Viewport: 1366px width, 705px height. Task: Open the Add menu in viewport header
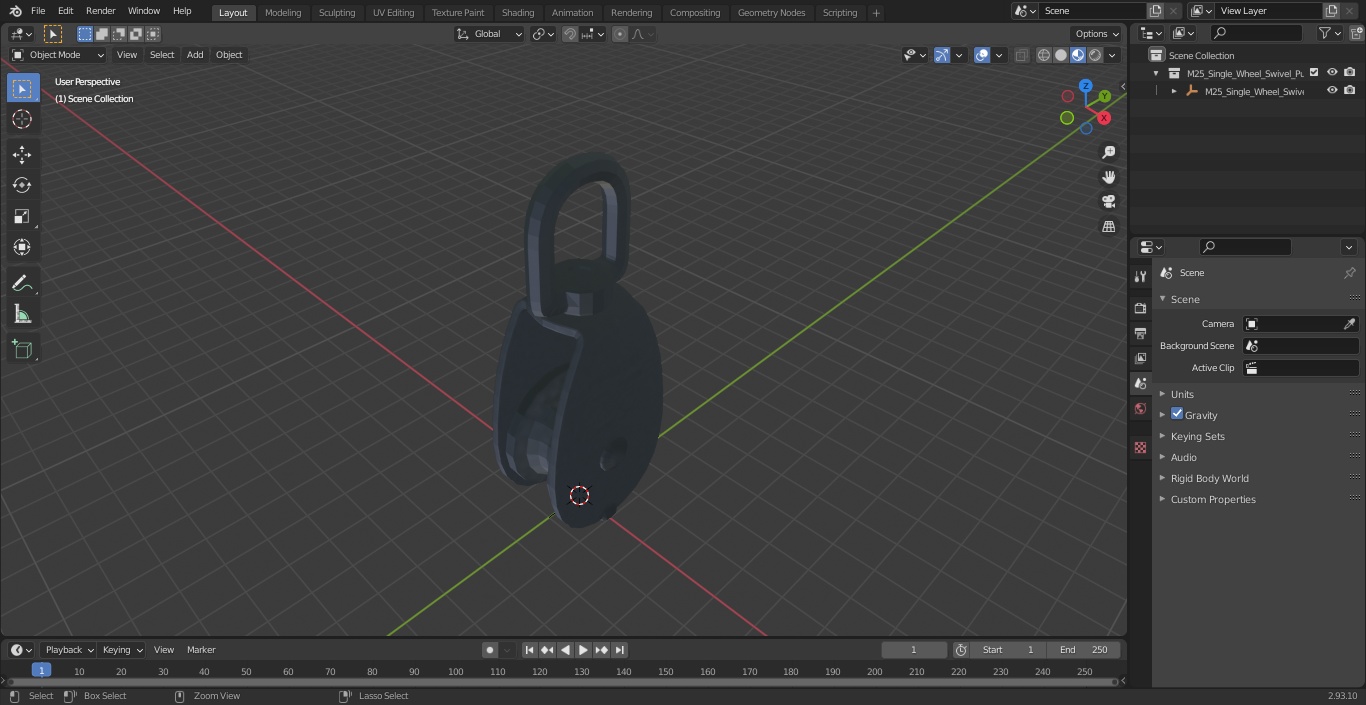(195, 55)
